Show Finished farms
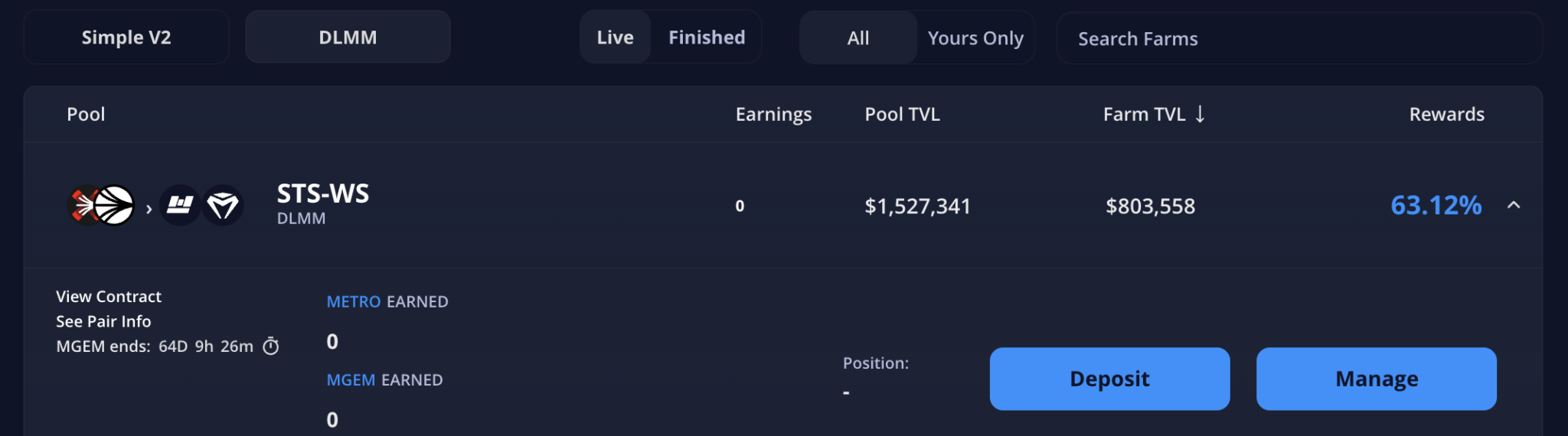 (707, 37)
